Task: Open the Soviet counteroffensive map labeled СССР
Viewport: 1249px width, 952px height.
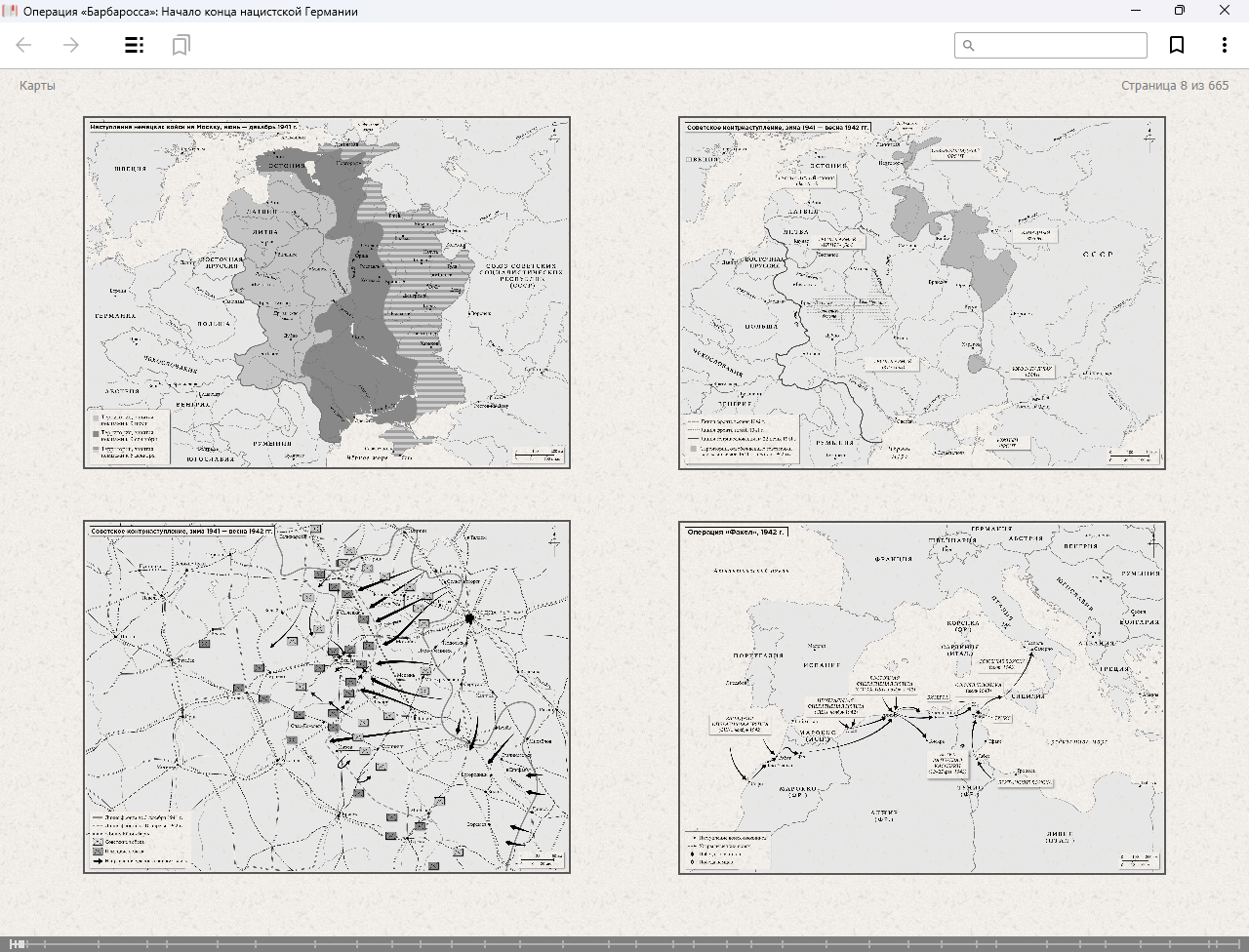Action: [x=922, y=293]
